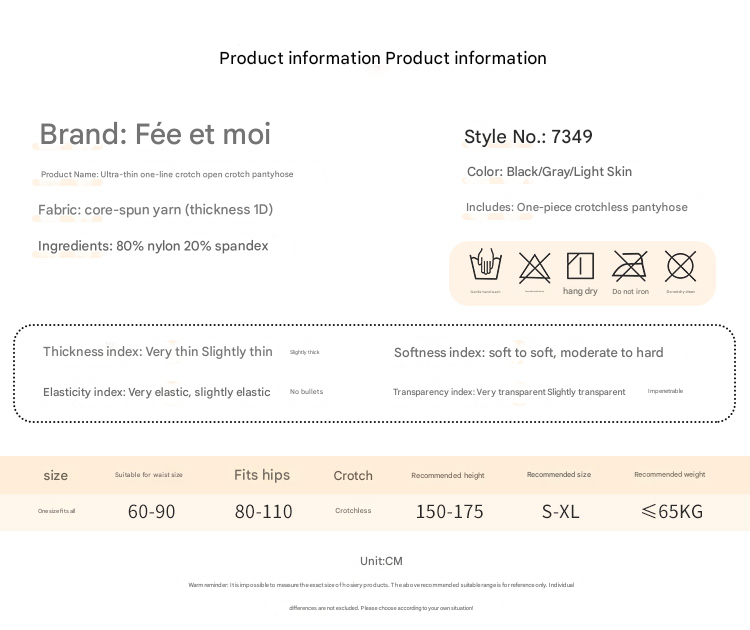Click the Elasticity index row
Viewport: 750px width, 630px height.
tap(156, 392)
